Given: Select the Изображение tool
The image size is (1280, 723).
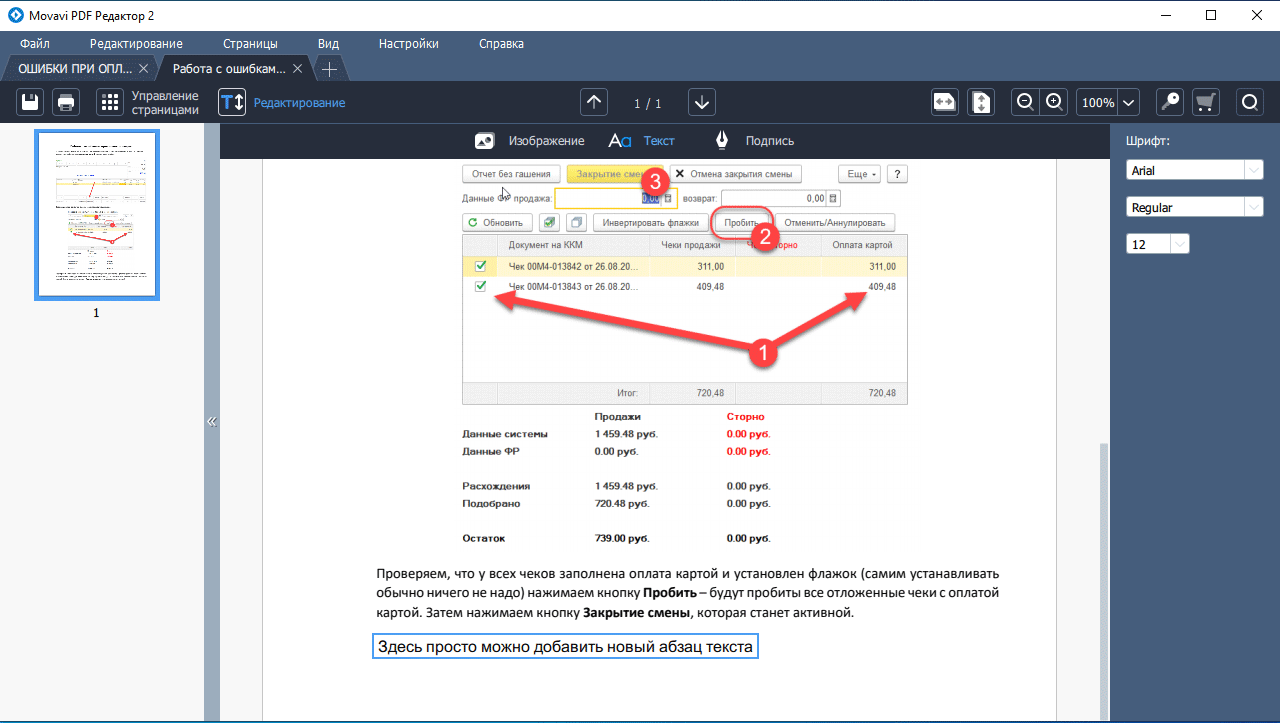Looking at the screenshot, I should pos(530,141).
